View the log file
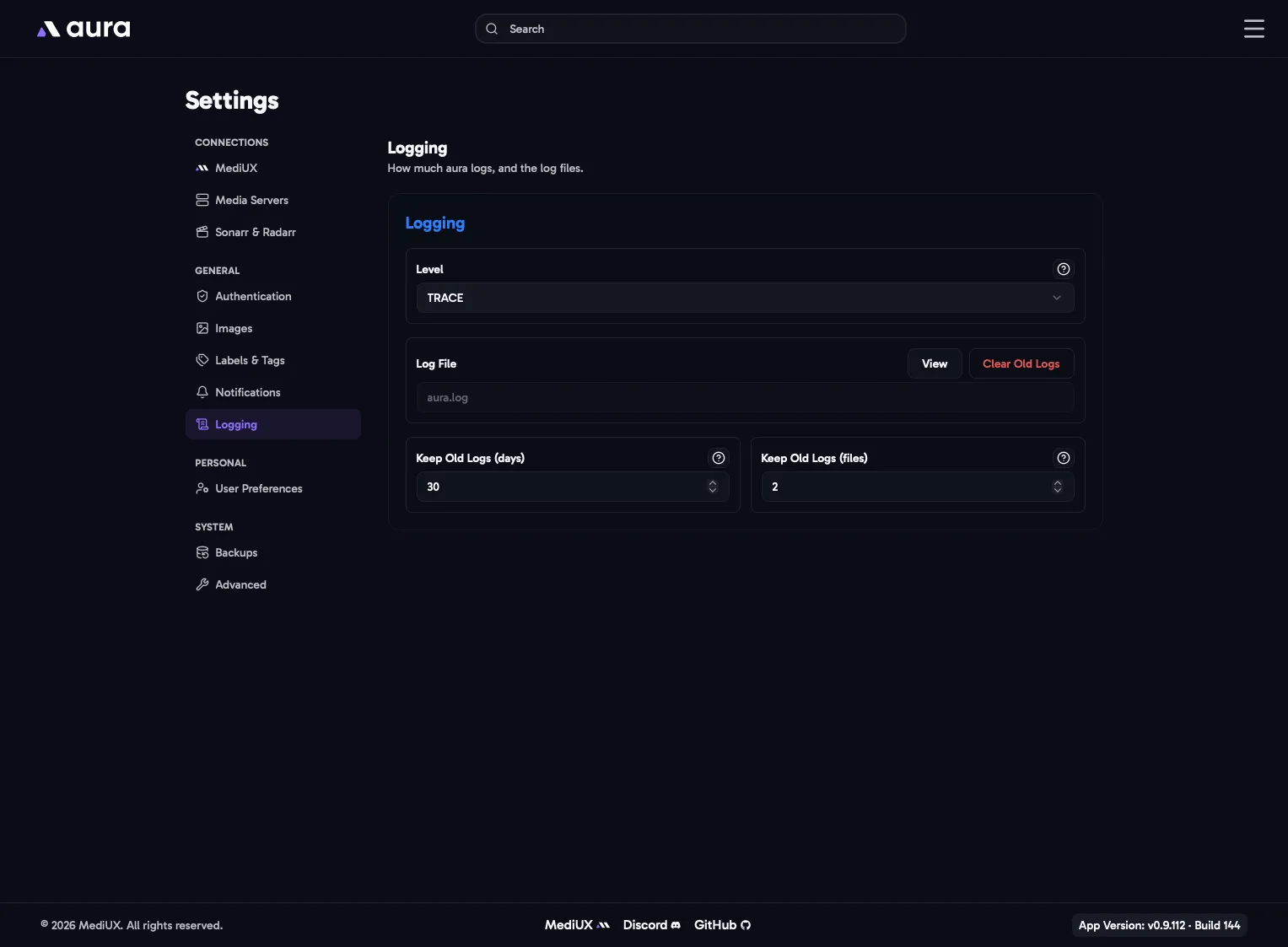 pos(935,363)
